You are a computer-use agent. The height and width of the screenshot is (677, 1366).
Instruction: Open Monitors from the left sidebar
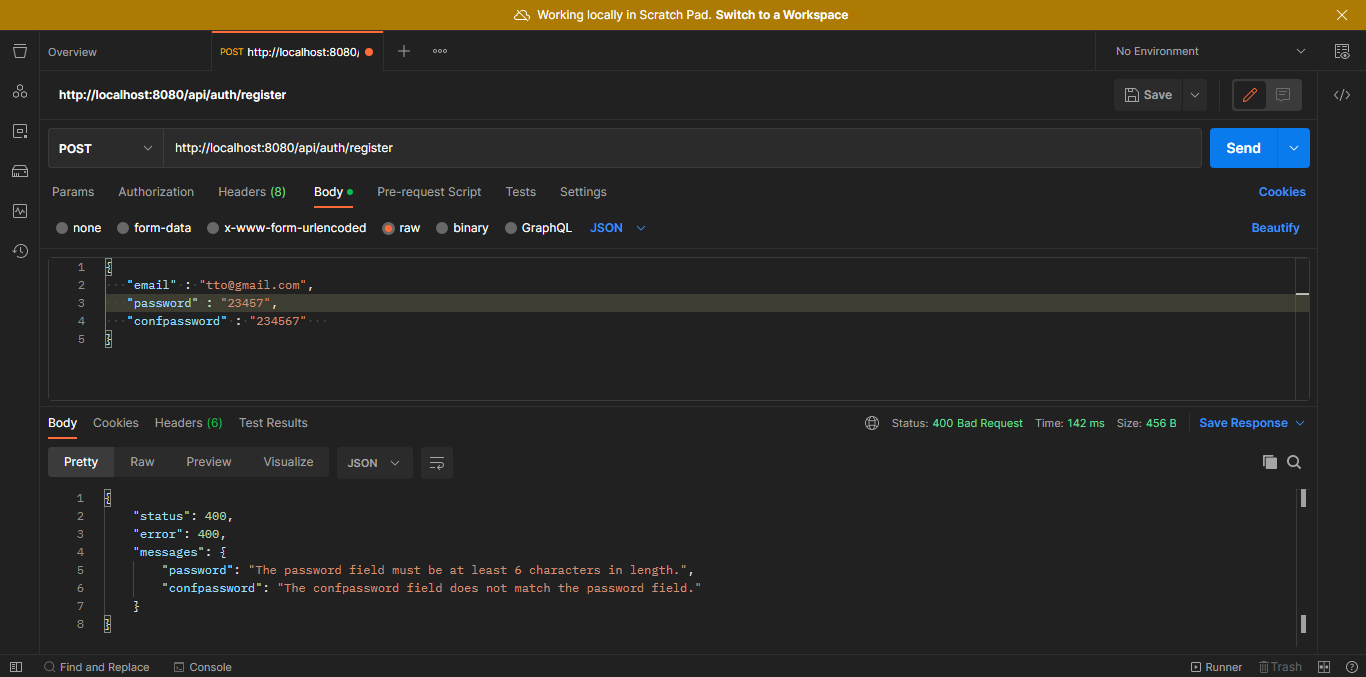[x=19, y=211]
